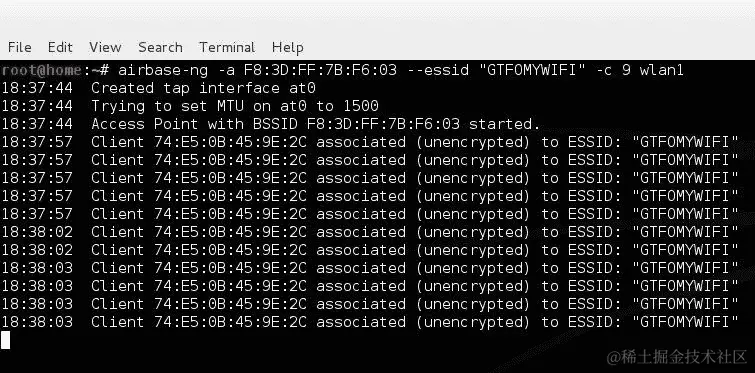Open the Search menu
The width and height of the screenshot is (755, 373).
(160, 47)
